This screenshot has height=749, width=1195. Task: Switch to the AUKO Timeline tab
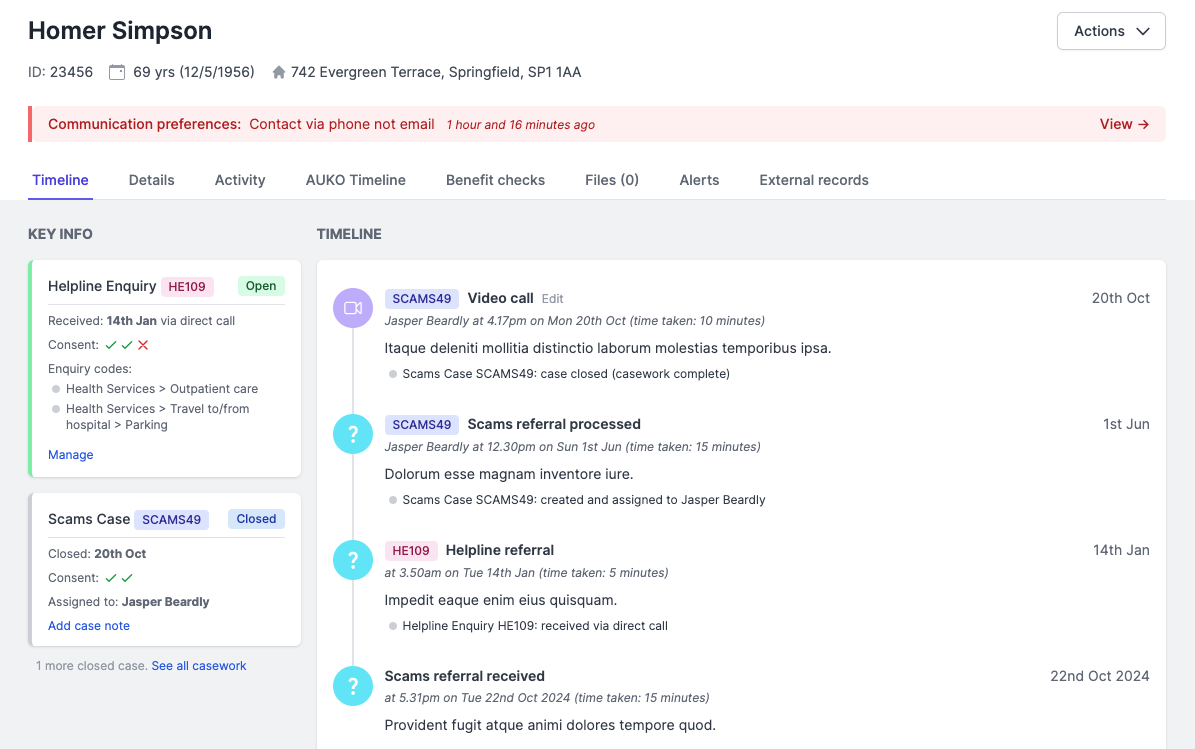pyautogui.click(x=355, y=180)
